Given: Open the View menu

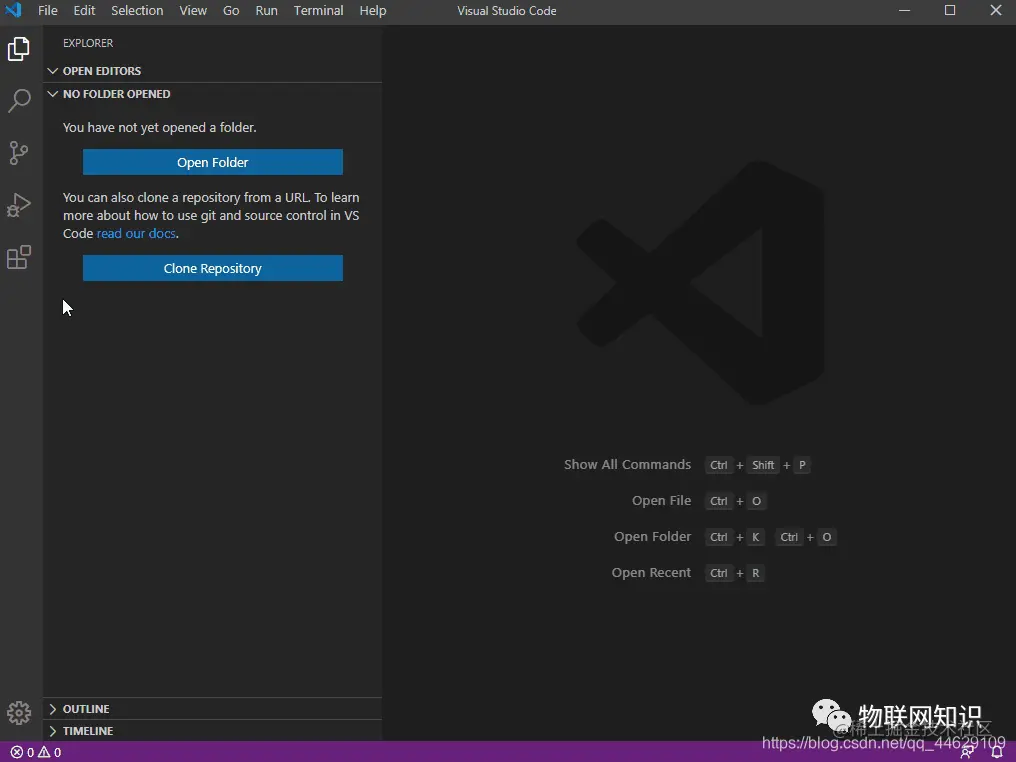Looking at the screenshot, I should tap(193, 10).
